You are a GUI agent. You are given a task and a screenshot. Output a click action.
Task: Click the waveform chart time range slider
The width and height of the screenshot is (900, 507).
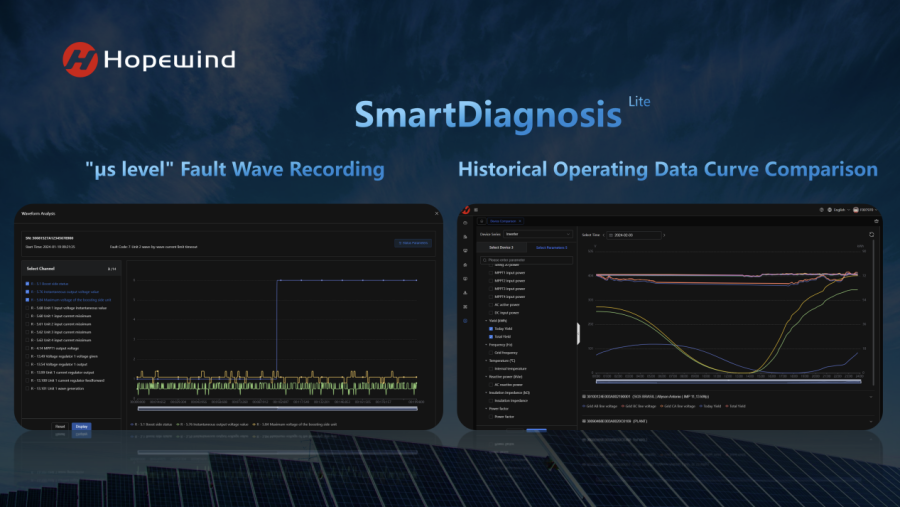[277, 408]
